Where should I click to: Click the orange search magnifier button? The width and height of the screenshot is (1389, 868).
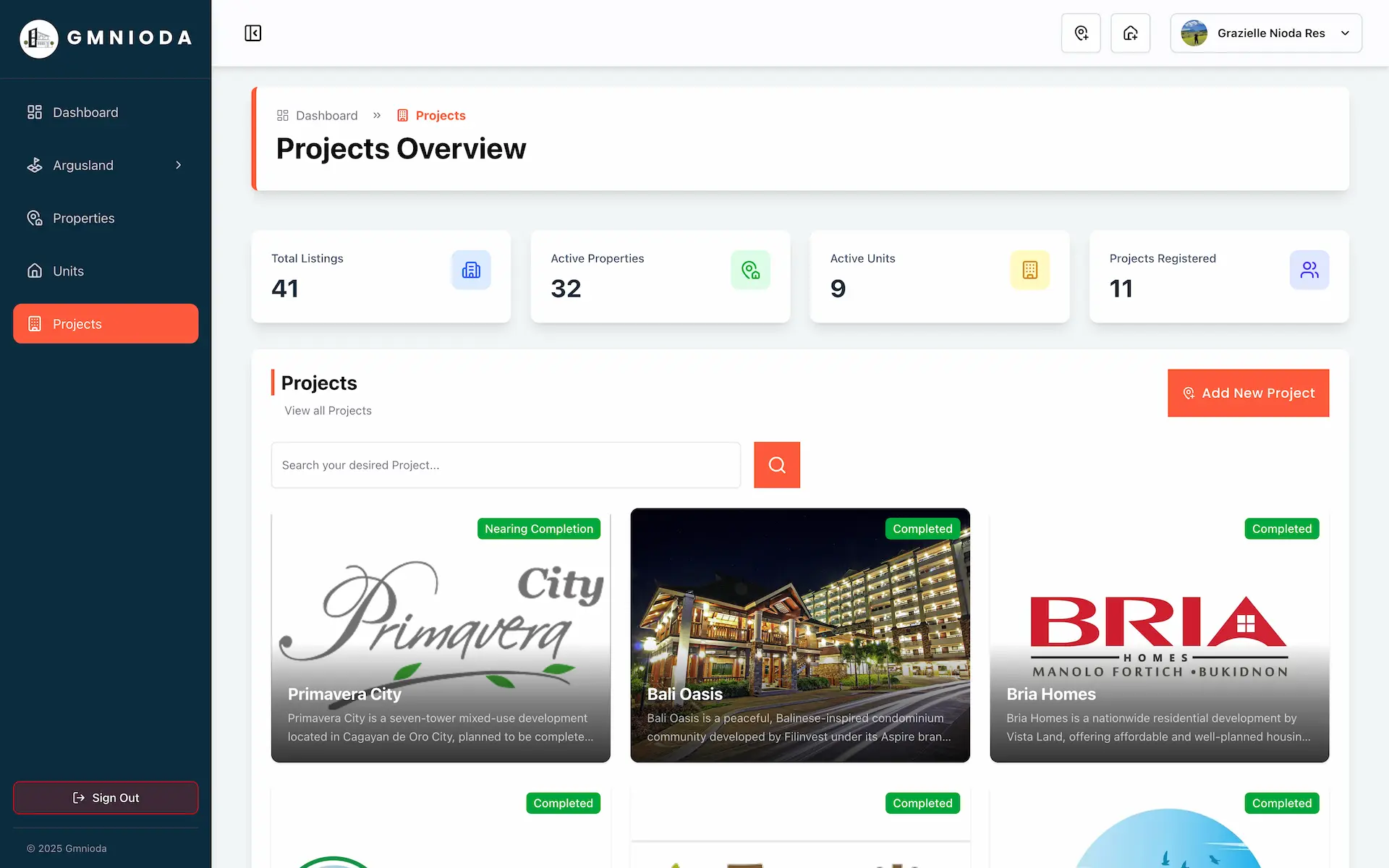point(777,465)
